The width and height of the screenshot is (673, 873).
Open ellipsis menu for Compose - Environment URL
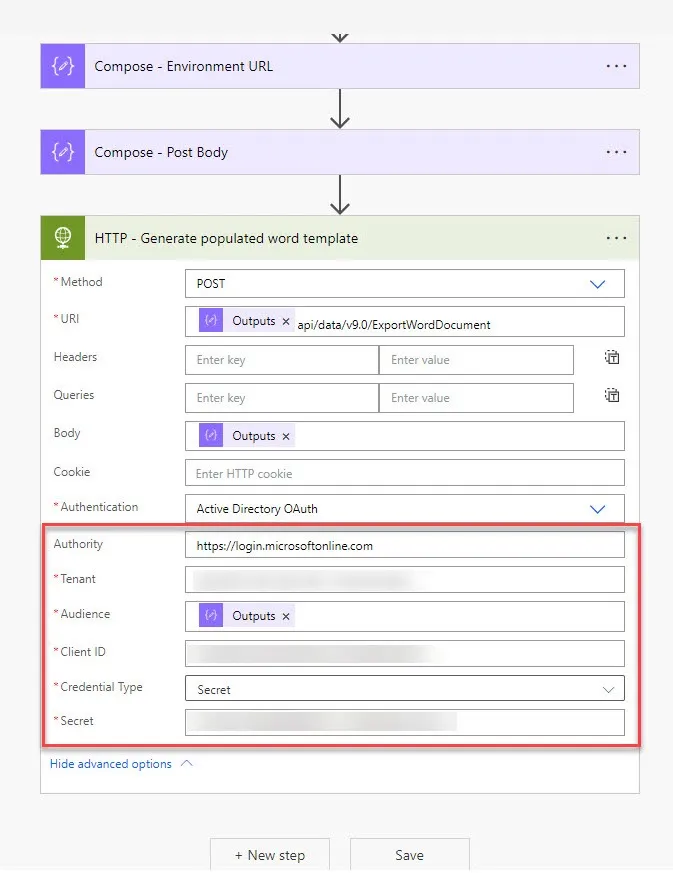616,66
